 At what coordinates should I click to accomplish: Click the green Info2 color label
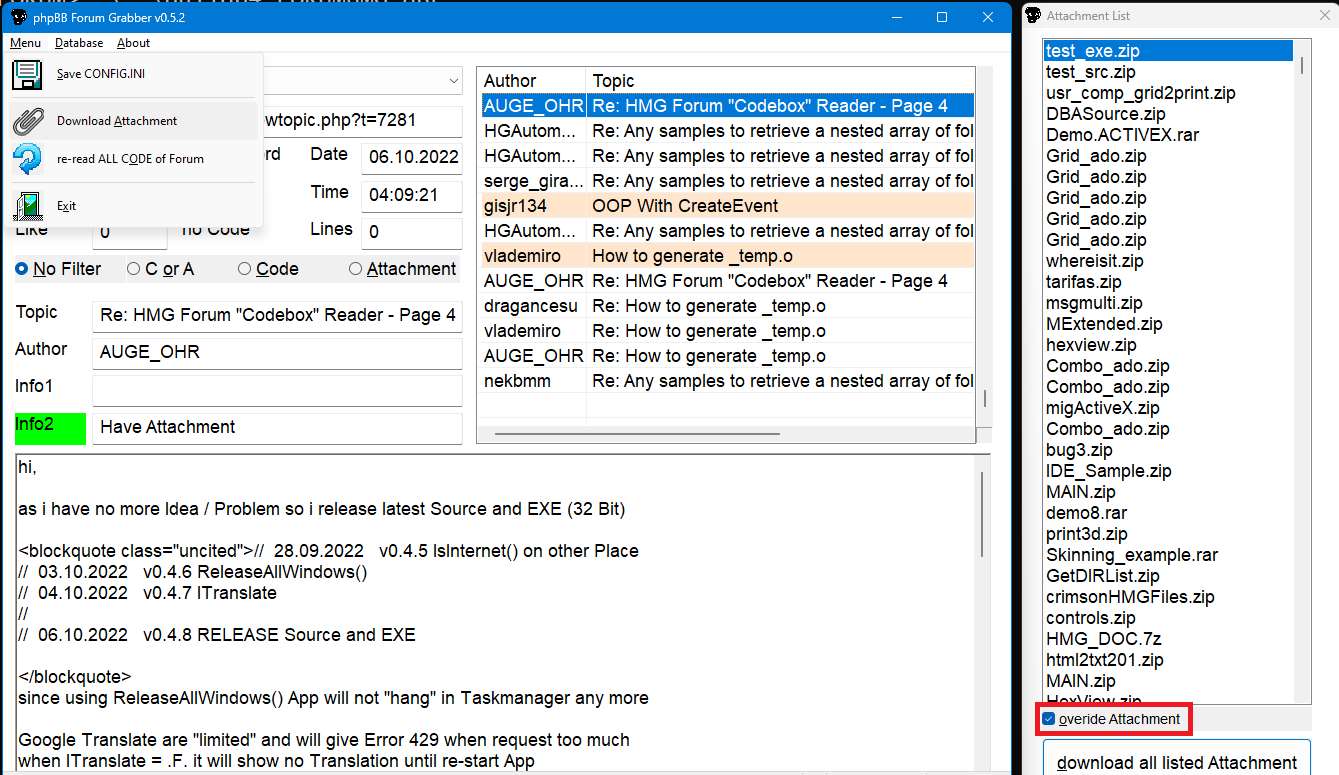pyautogui.click(x=50, y=428)
